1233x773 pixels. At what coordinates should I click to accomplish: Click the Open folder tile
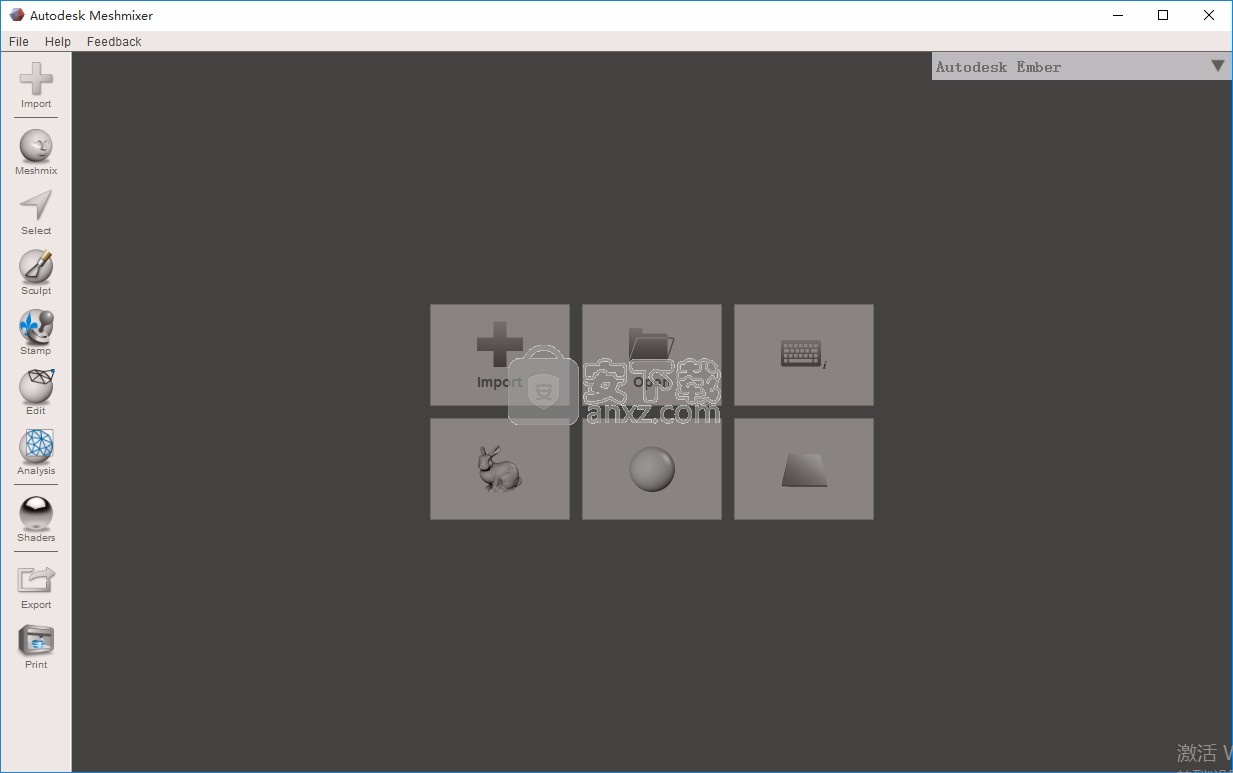coord(652,355)
